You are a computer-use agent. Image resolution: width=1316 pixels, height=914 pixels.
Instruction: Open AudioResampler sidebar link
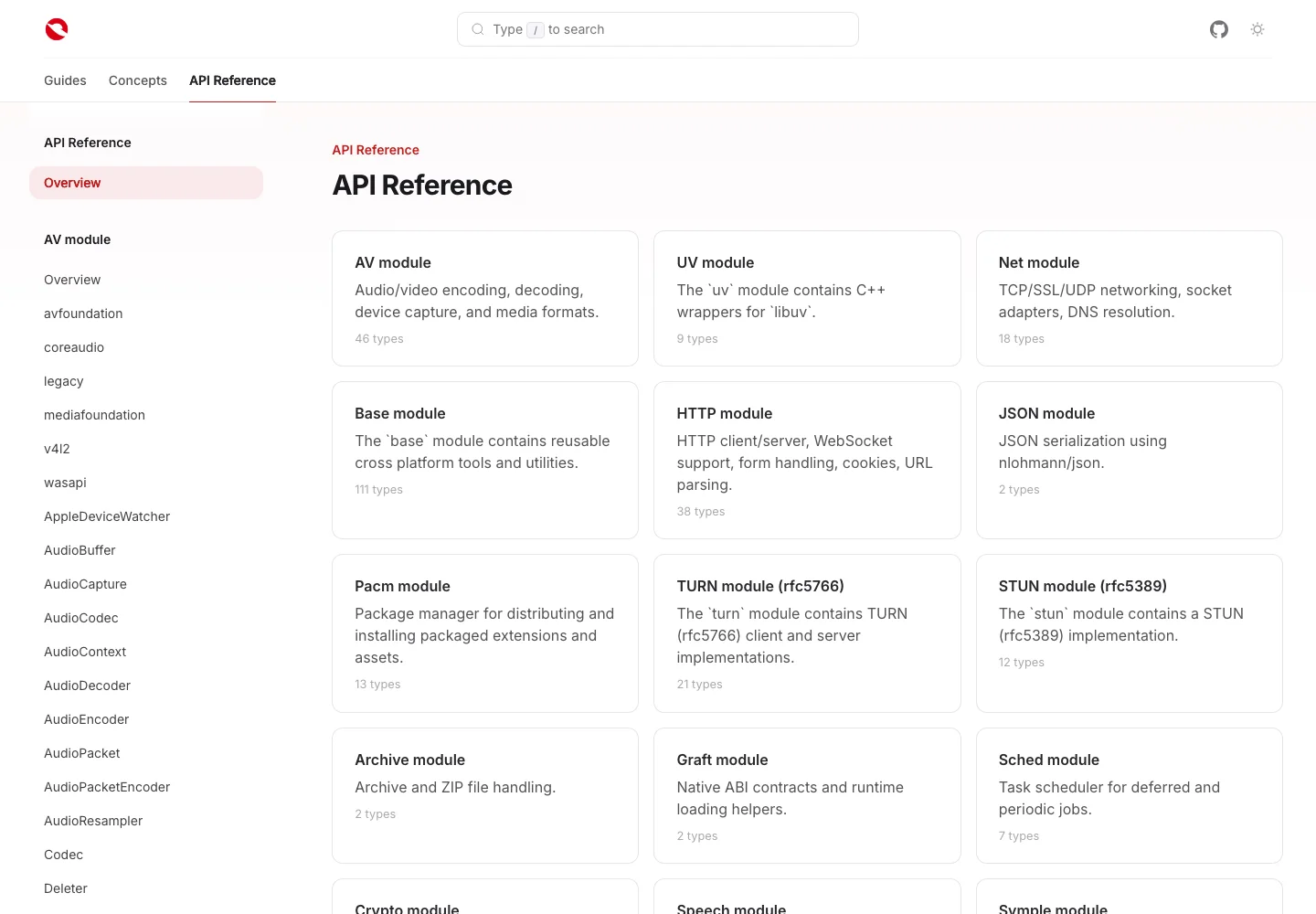coord(93,821)
